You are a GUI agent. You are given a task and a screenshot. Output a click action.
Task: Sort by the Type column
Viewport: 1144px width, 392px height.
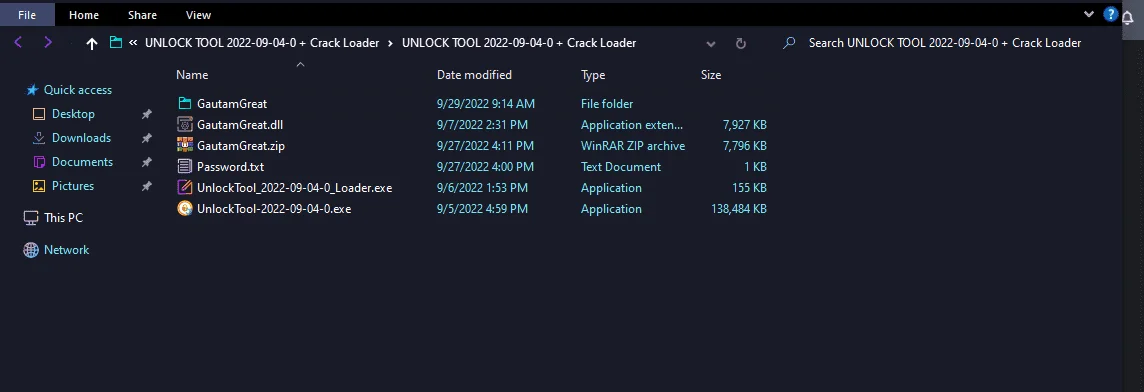[x=592, y=74]
